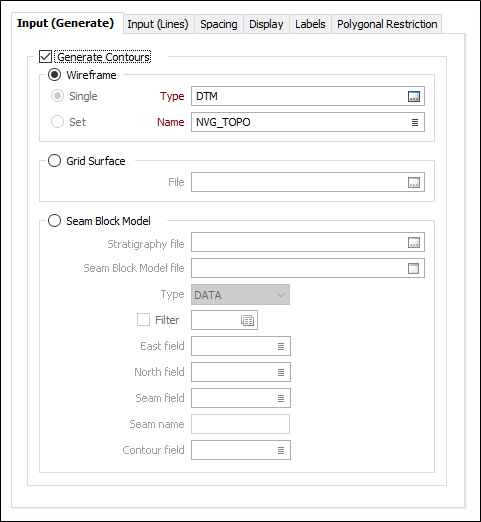Open the Filter selection icon
The height and width of the screenshot is (522, 481).
tap(247, 321)
